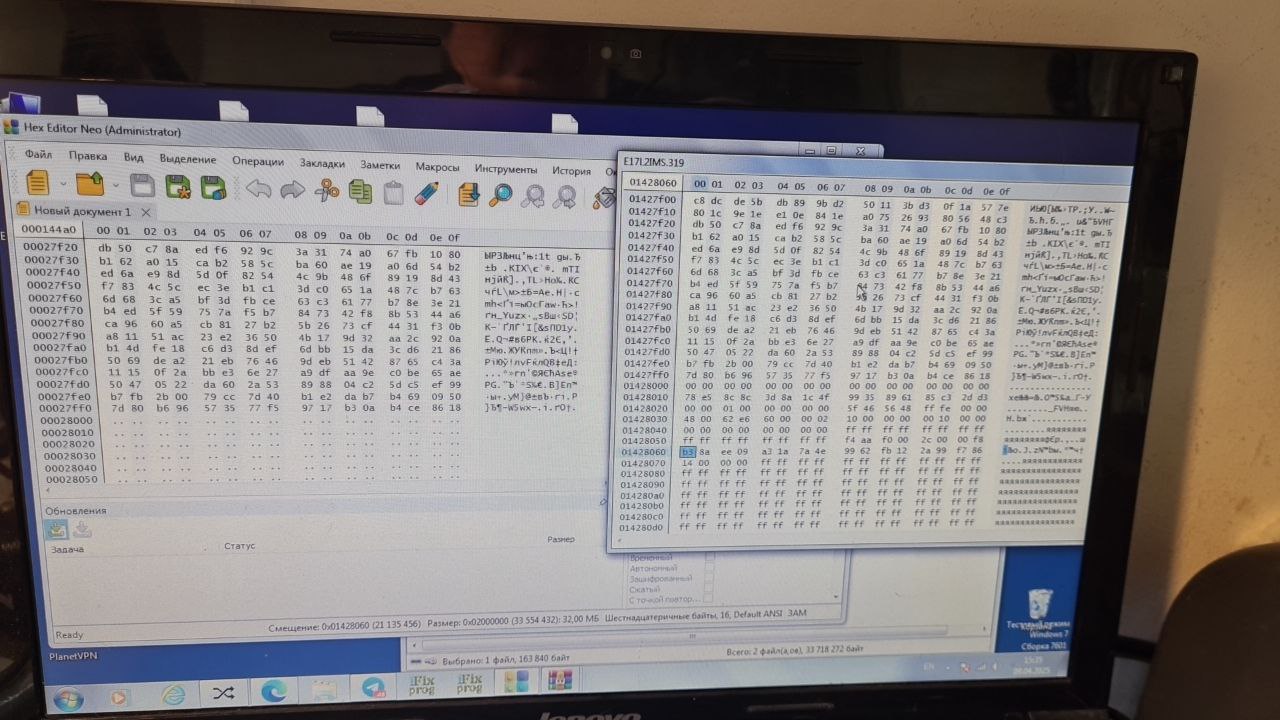Click the Open file folder icon
1280x720 pixels.
91,185
